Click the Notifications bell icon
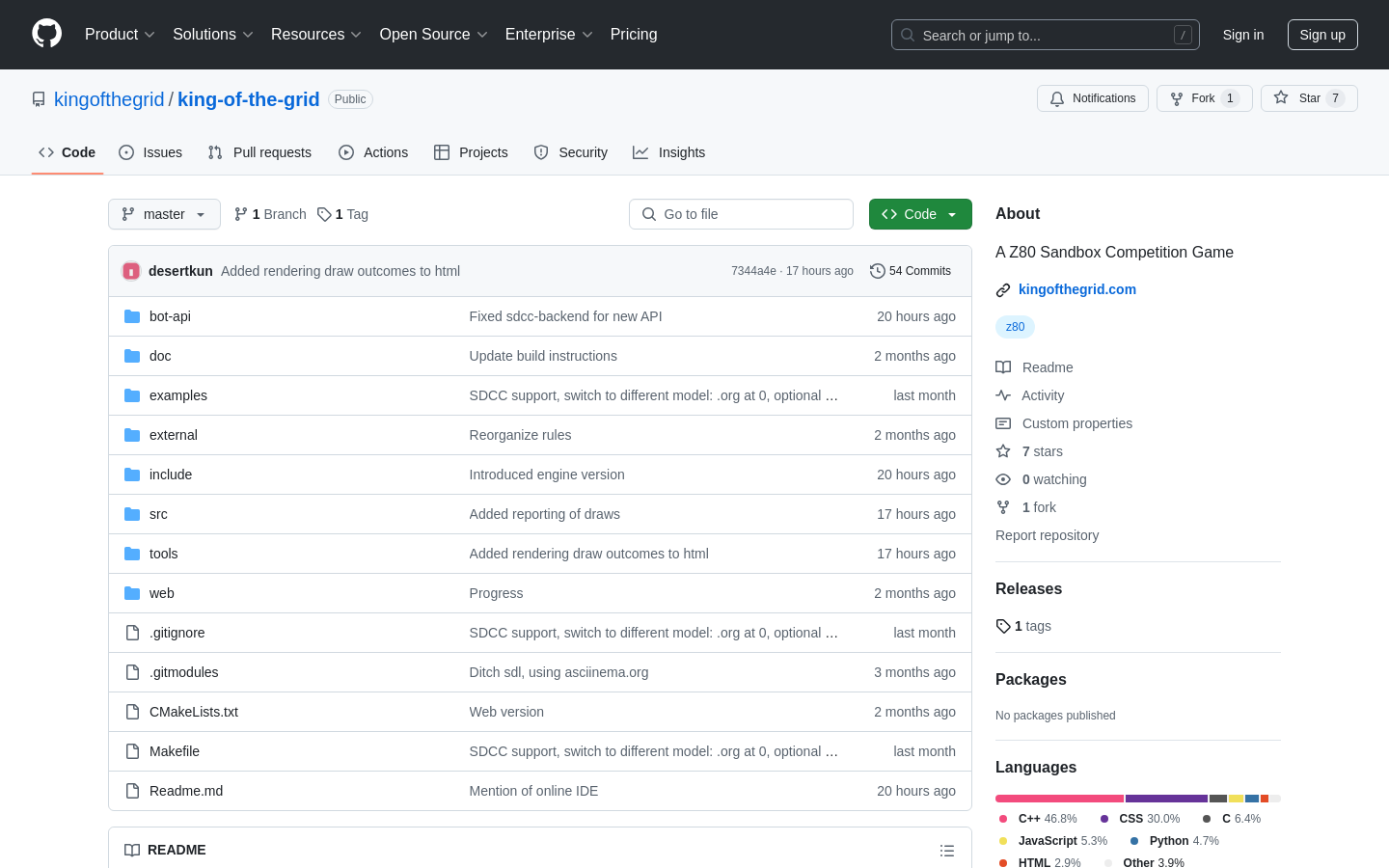This screenshot has height=868, width=1389. point(1057,98)
